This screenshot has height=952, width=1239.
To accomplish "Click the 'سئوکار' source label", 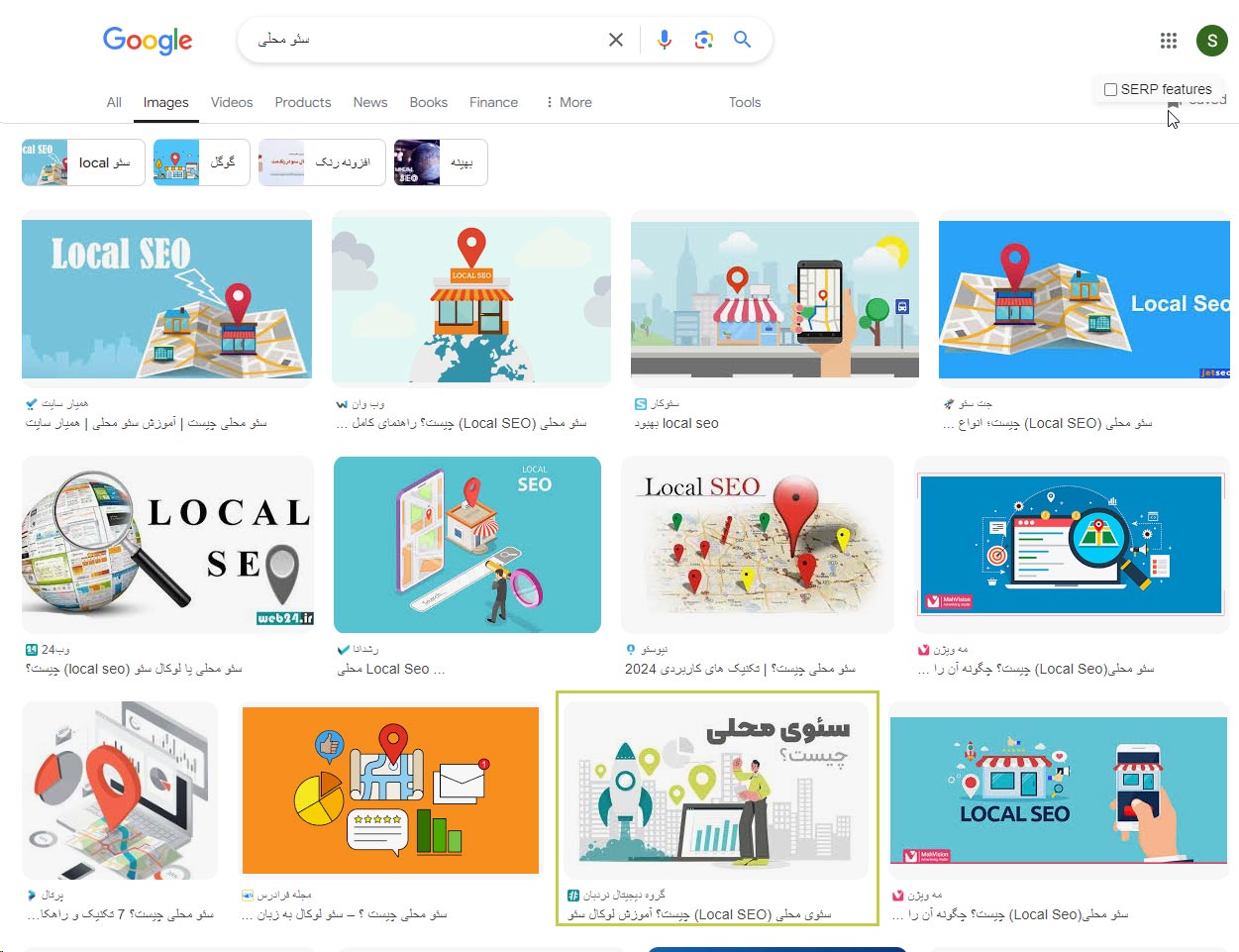I will tap(665, 404).
